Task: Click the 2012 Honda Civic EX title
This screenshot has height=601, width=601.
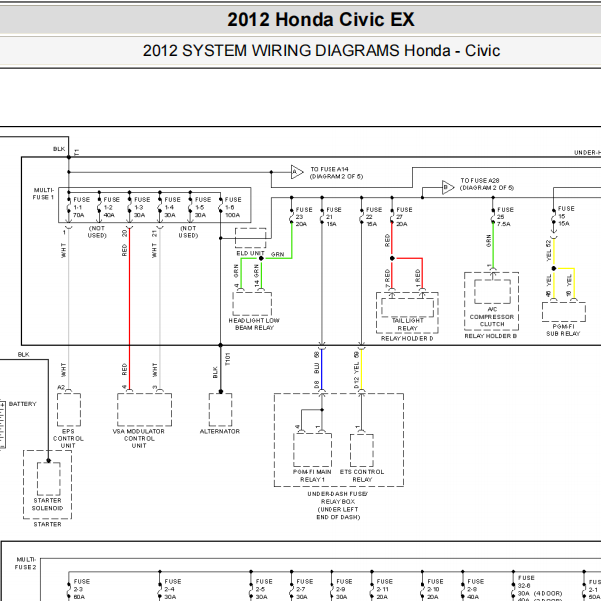Action: 321,20
